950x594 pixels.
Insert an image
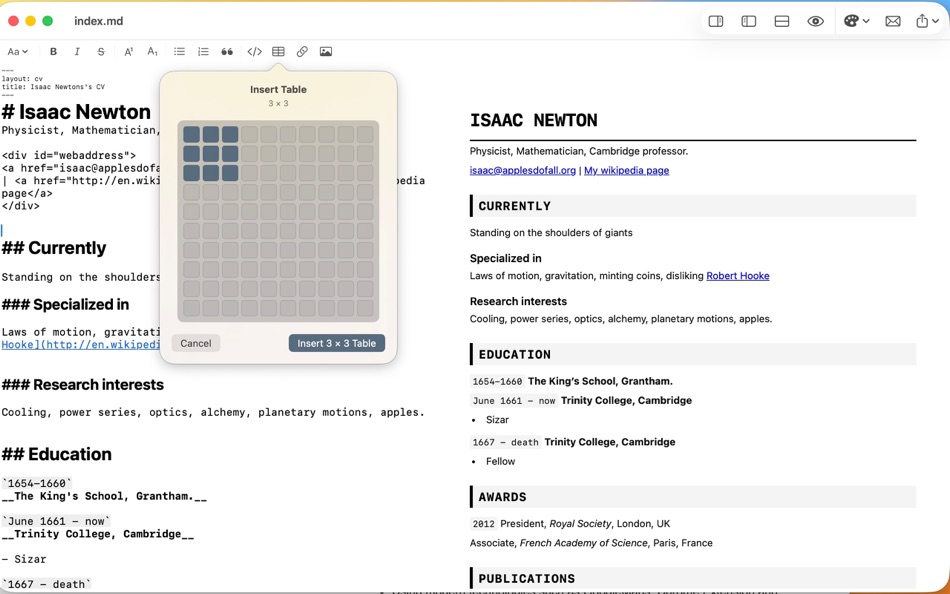tap(325, 52)
